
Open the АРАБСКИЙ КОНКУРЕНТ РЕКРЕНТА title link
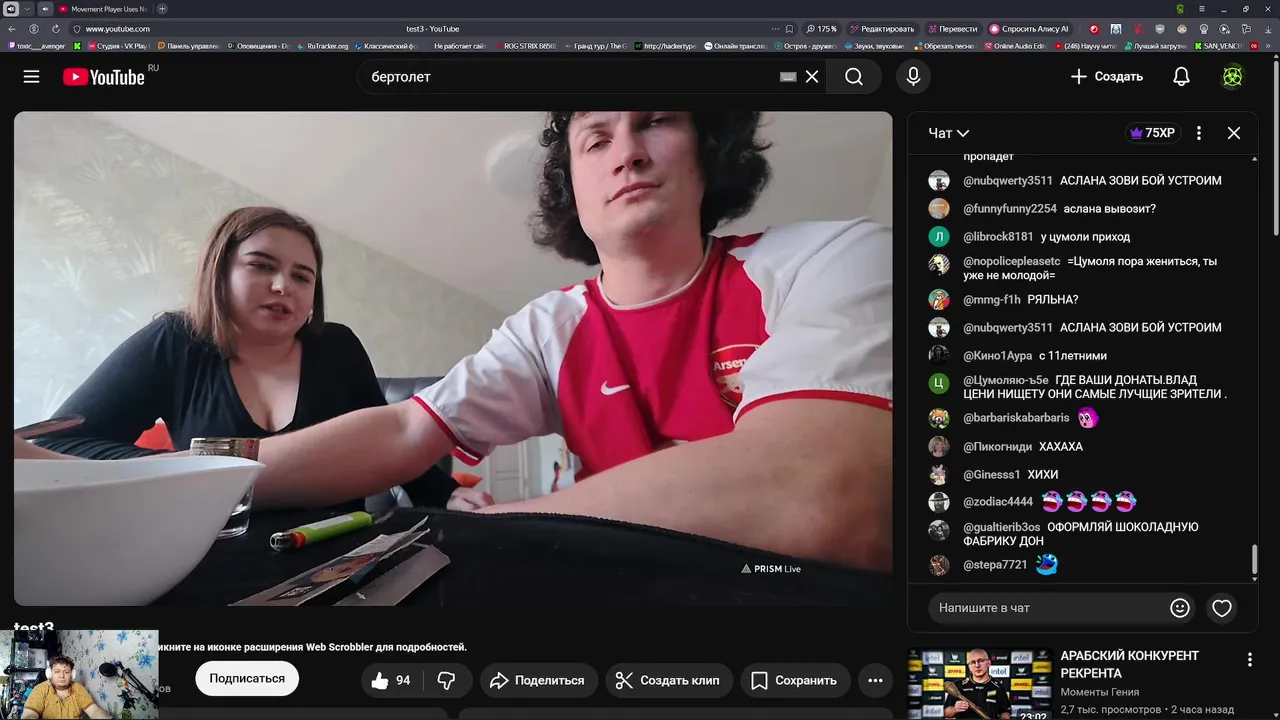(1129, 664)
